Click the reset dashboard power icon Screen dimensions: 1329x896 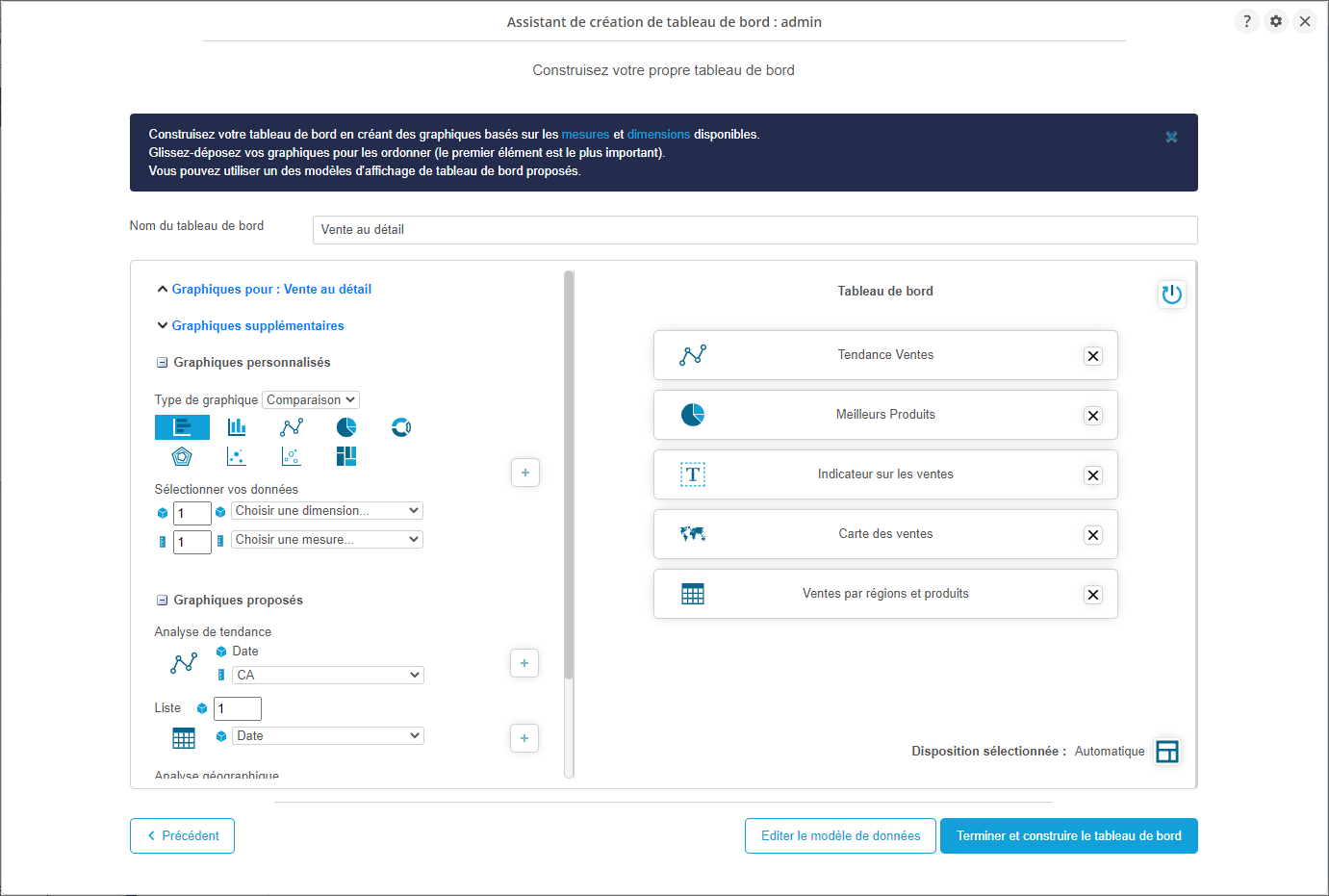(1171, 294)
